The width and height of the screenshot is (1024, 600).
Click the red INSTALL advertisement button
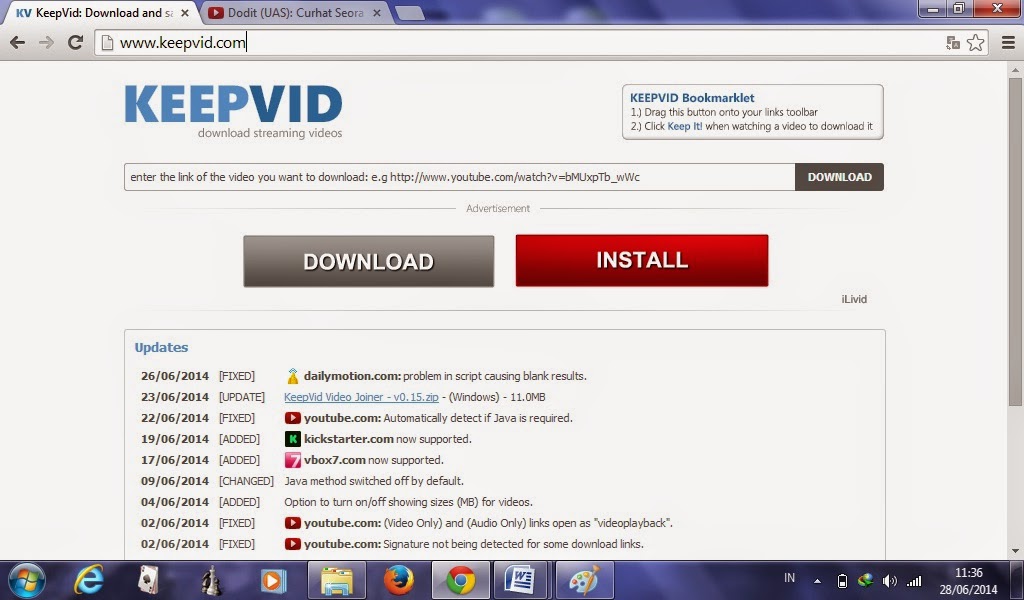click(x=642, y=261)
